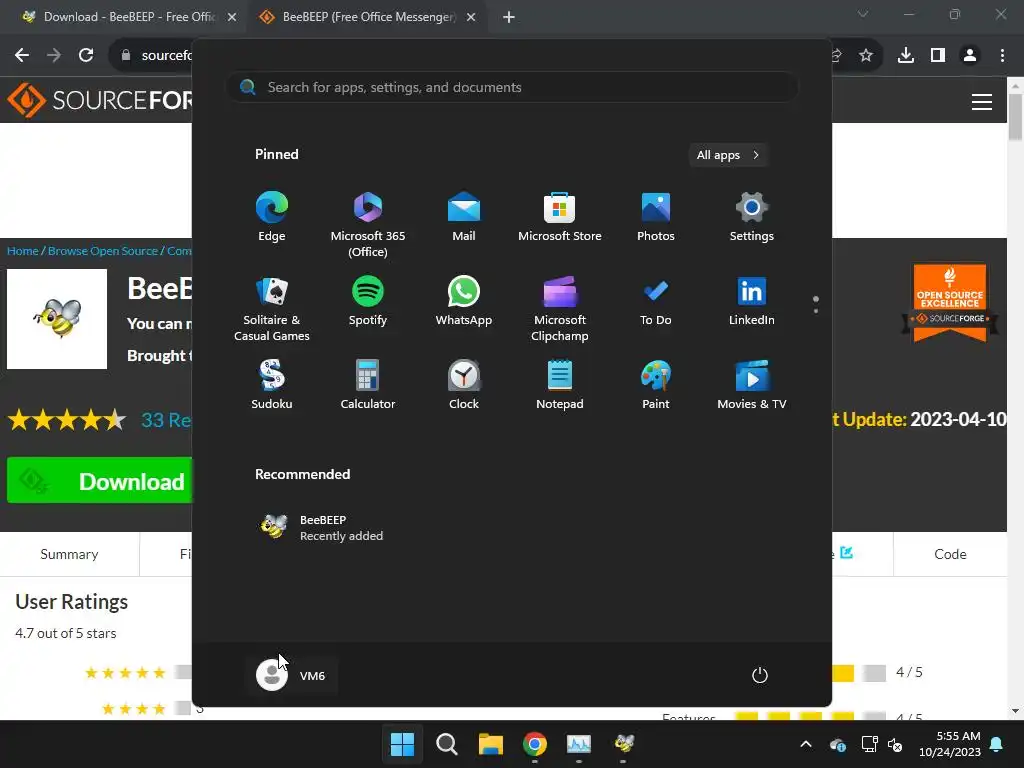1024x768 pixels.
Task: Open SourceForge hamburger menu
Action: (x=982, y=101)
